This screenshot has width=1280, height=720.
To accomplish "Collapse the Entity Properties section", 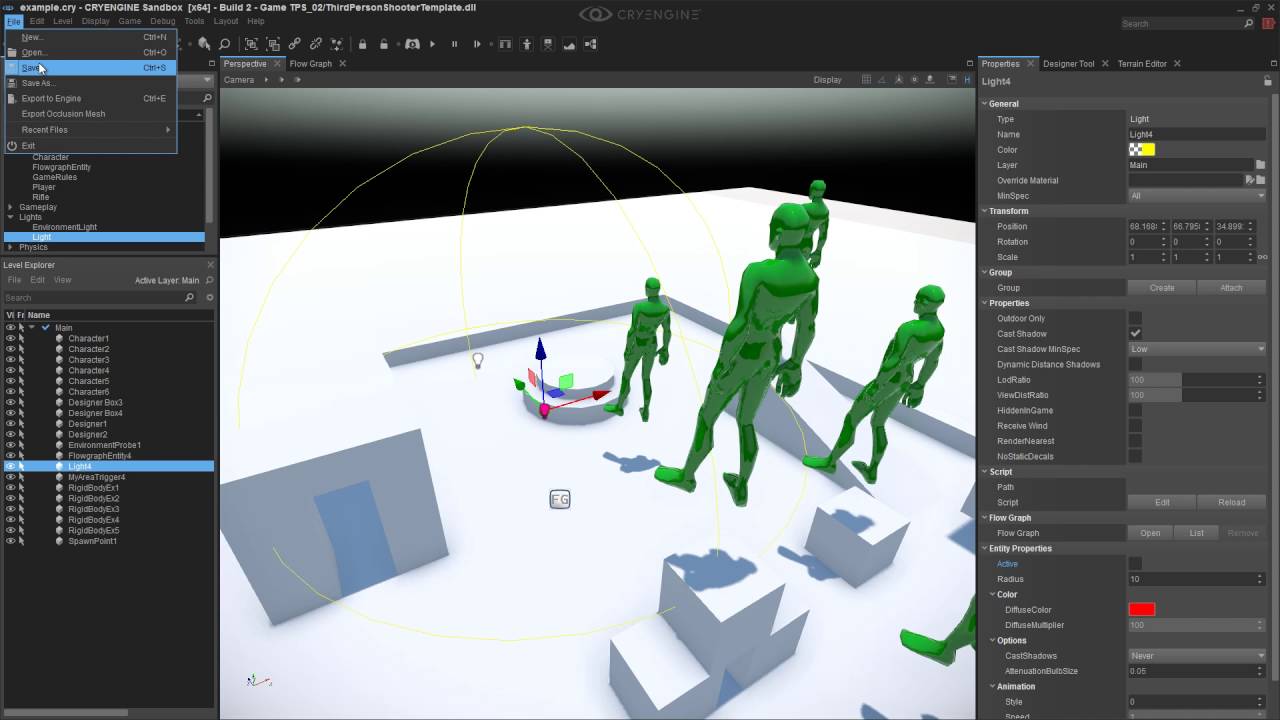I will [x=984, y=548].
